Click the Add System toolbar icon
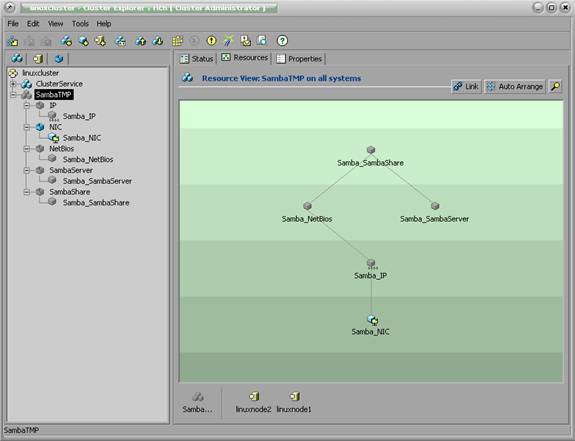This screenshot has height=441, width=575. [100, 41]
